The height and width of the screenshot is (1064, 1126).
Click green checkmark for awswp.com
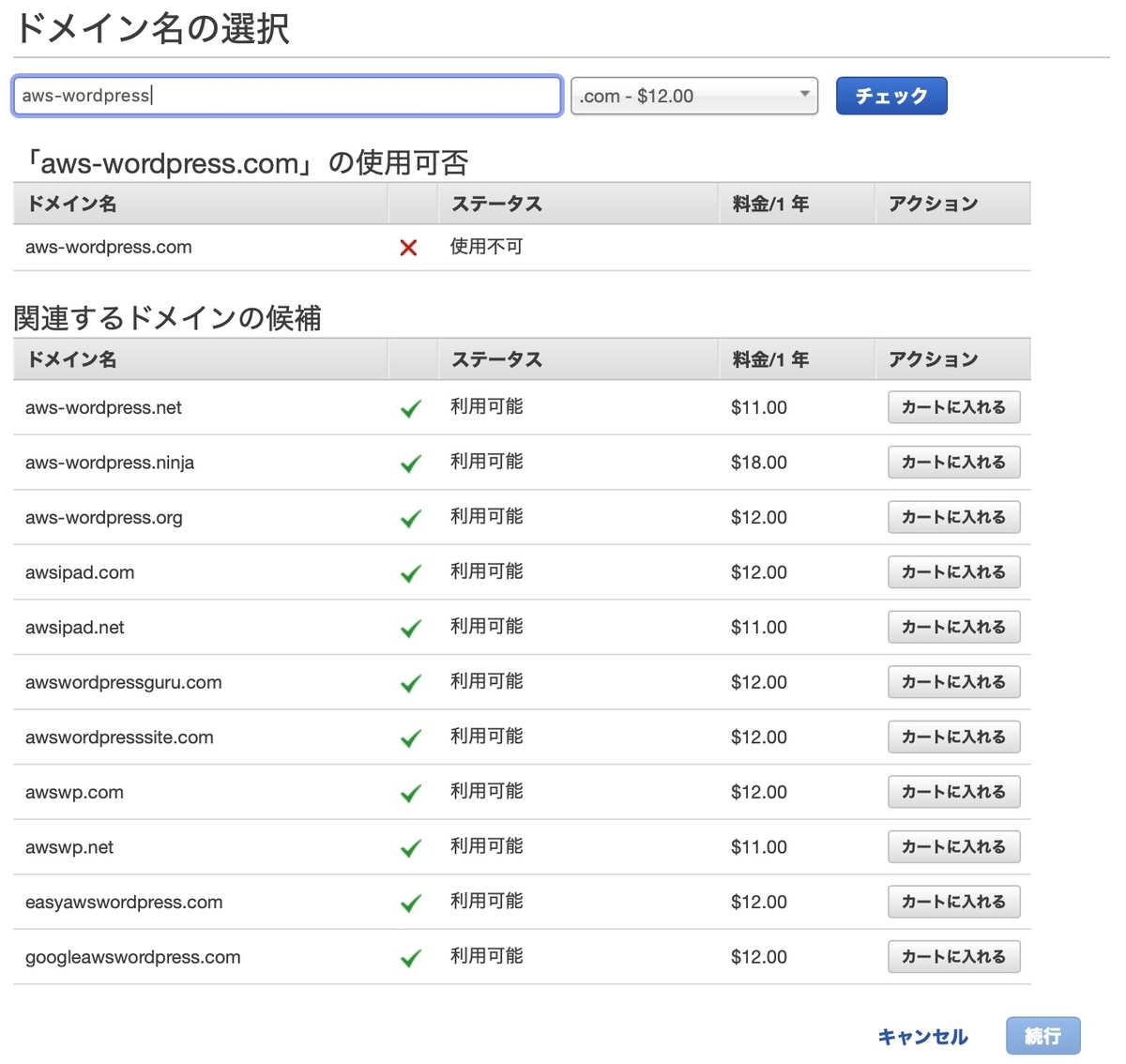click(410, 794)
